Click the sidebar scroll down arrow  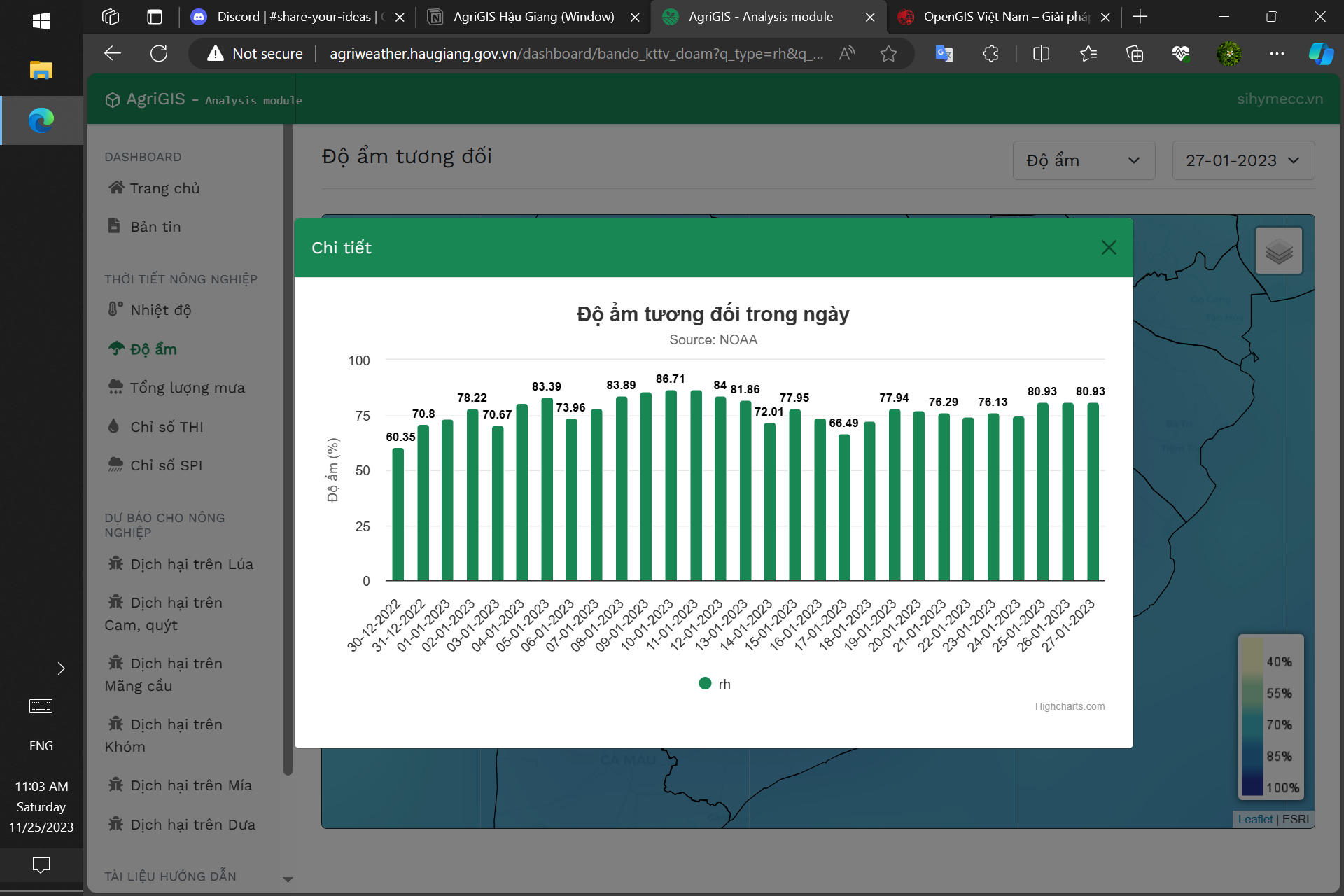click(288, 879)
